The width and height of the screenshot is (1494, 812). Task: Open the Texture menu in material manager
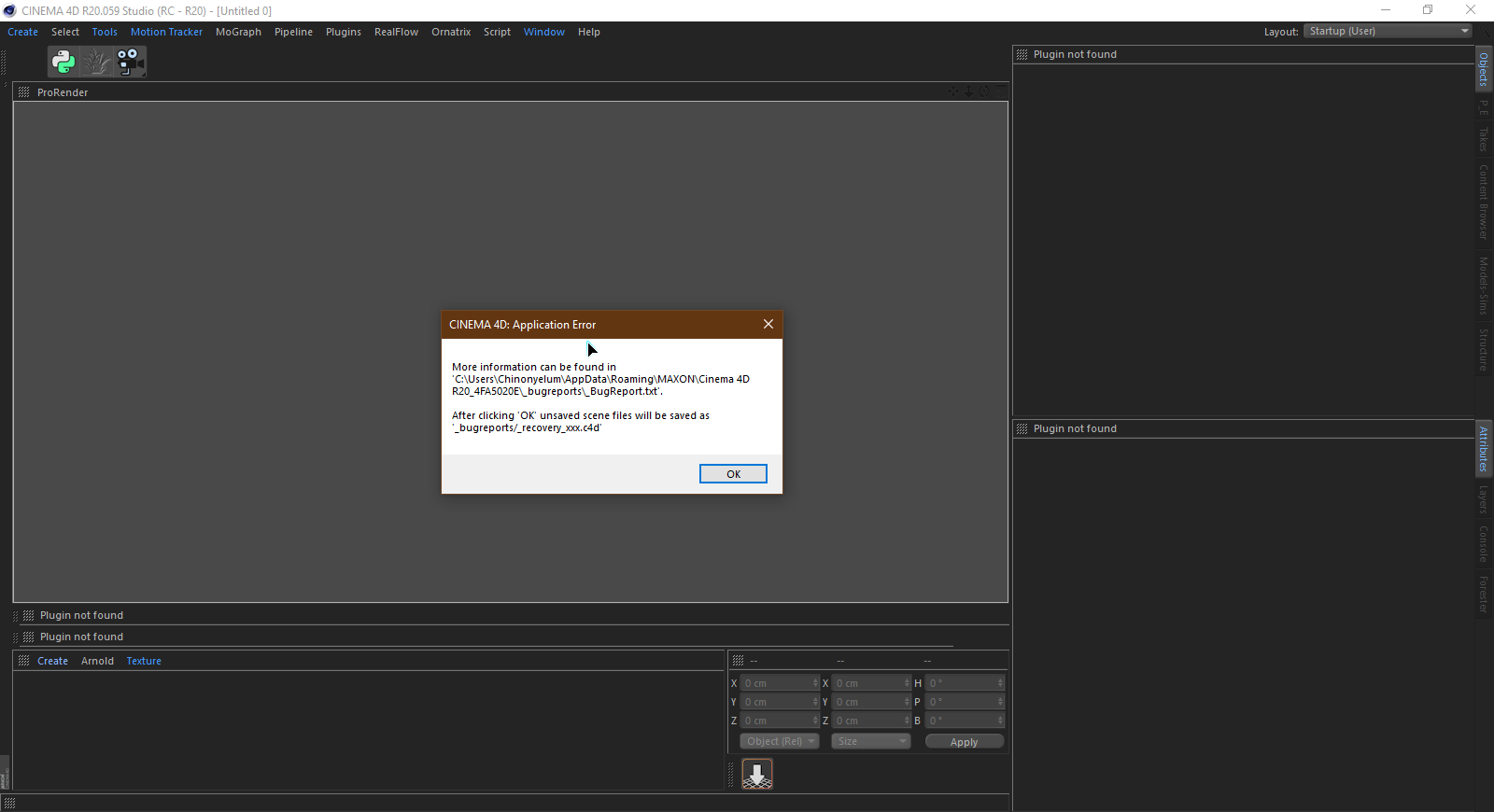tap(144, 661)
